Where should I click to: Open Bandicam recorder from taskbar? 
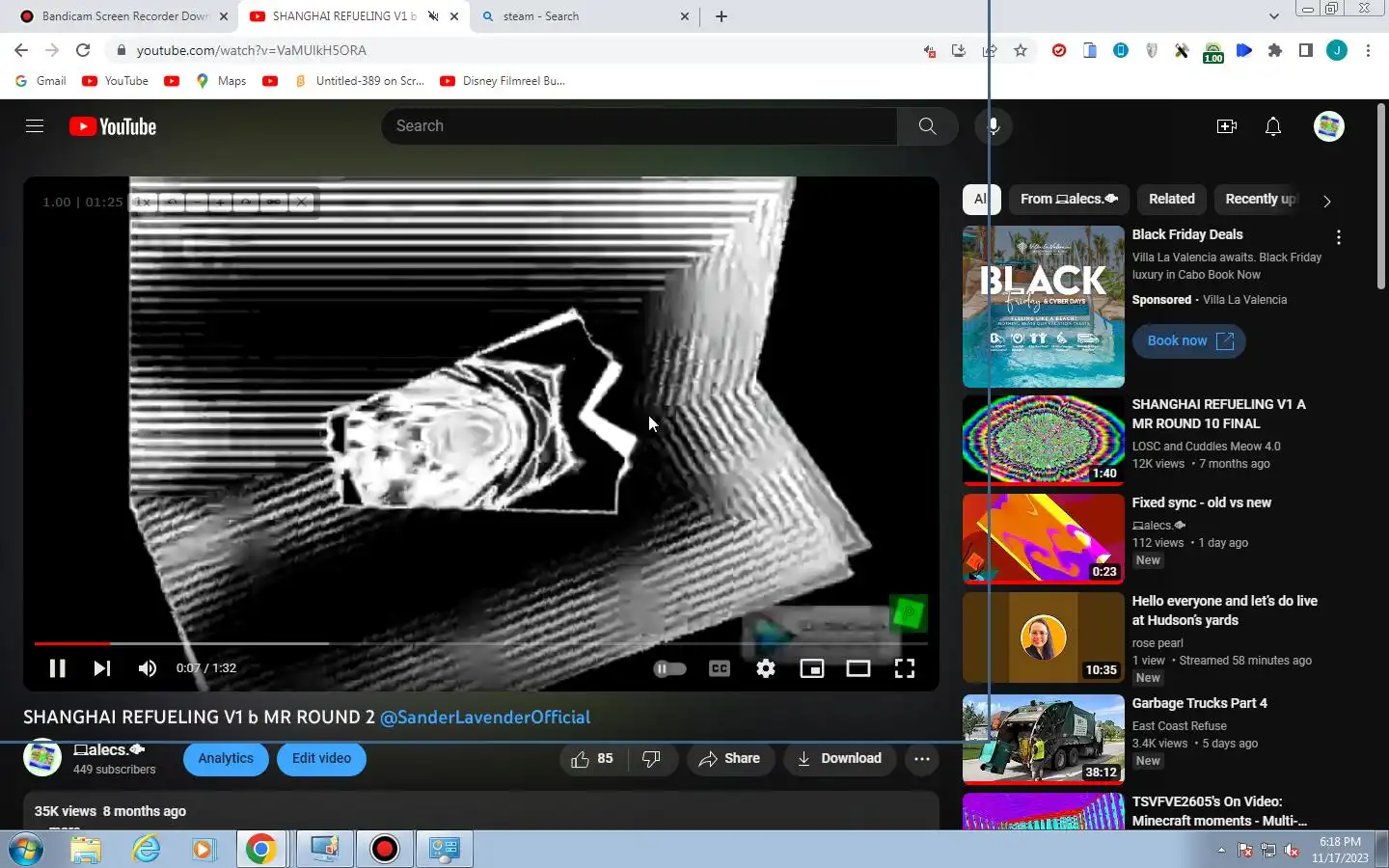[x=384, y=849]
